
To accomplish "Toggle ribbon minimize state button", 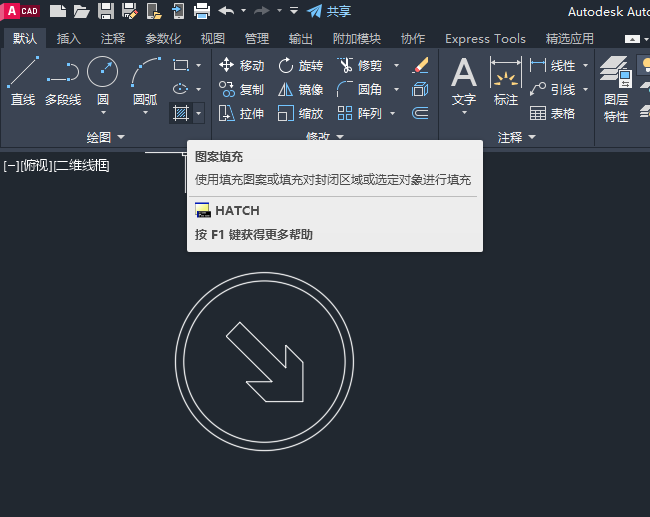I will [x=632, y=39].
